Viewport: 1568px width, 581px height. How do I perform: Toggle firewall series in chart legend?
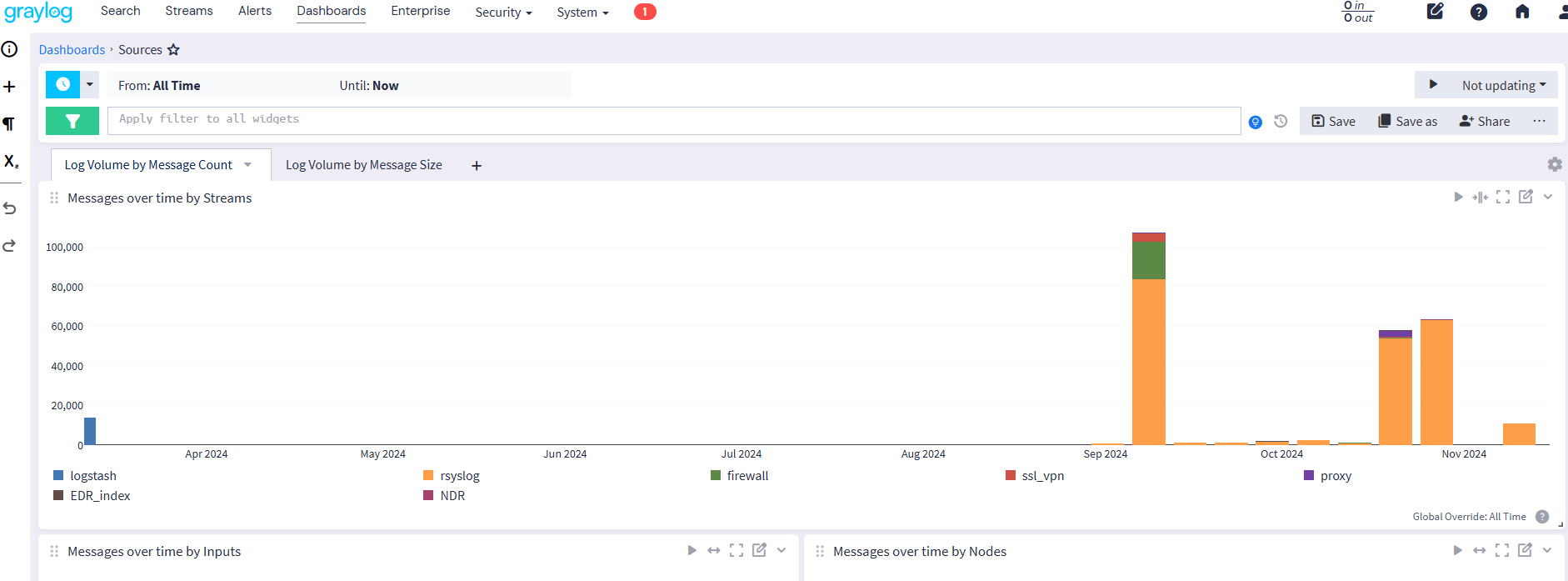[747, 476]
